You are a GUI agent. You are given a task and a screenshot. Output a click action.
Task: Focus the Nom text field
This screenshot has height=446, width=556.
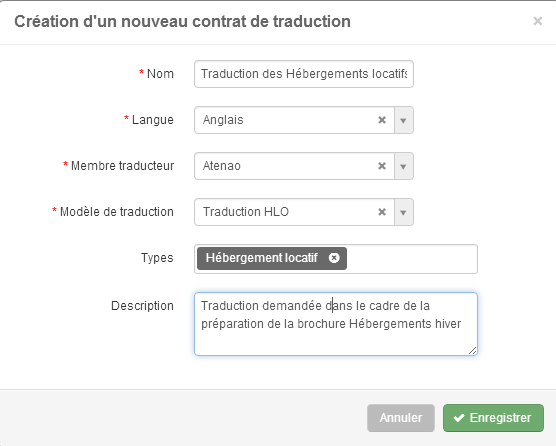pyautogui.click(x=304, y=74)
